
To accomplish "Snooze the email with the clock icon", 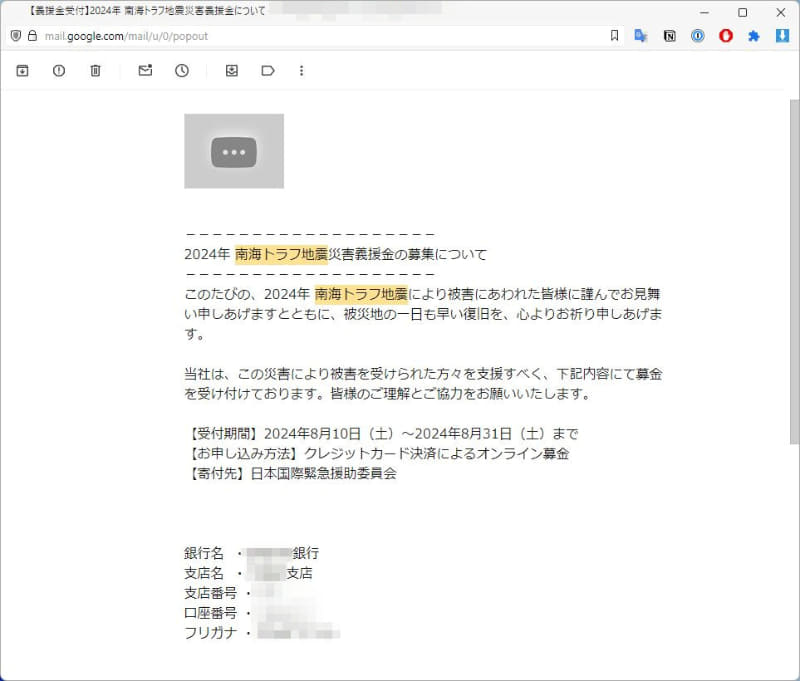I will coord(181,71).
